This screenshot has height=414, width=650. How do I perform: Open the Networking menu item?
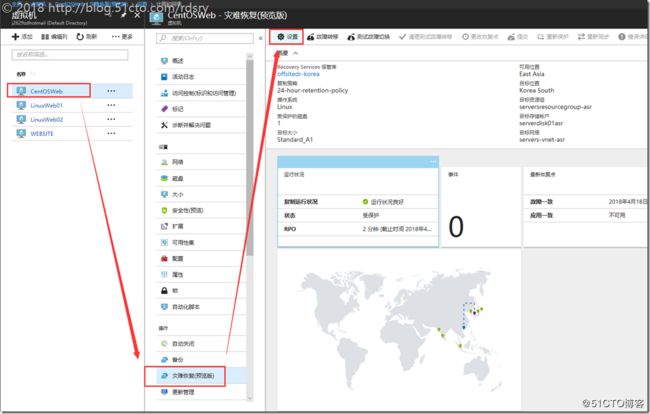click(x=201, y=162)
